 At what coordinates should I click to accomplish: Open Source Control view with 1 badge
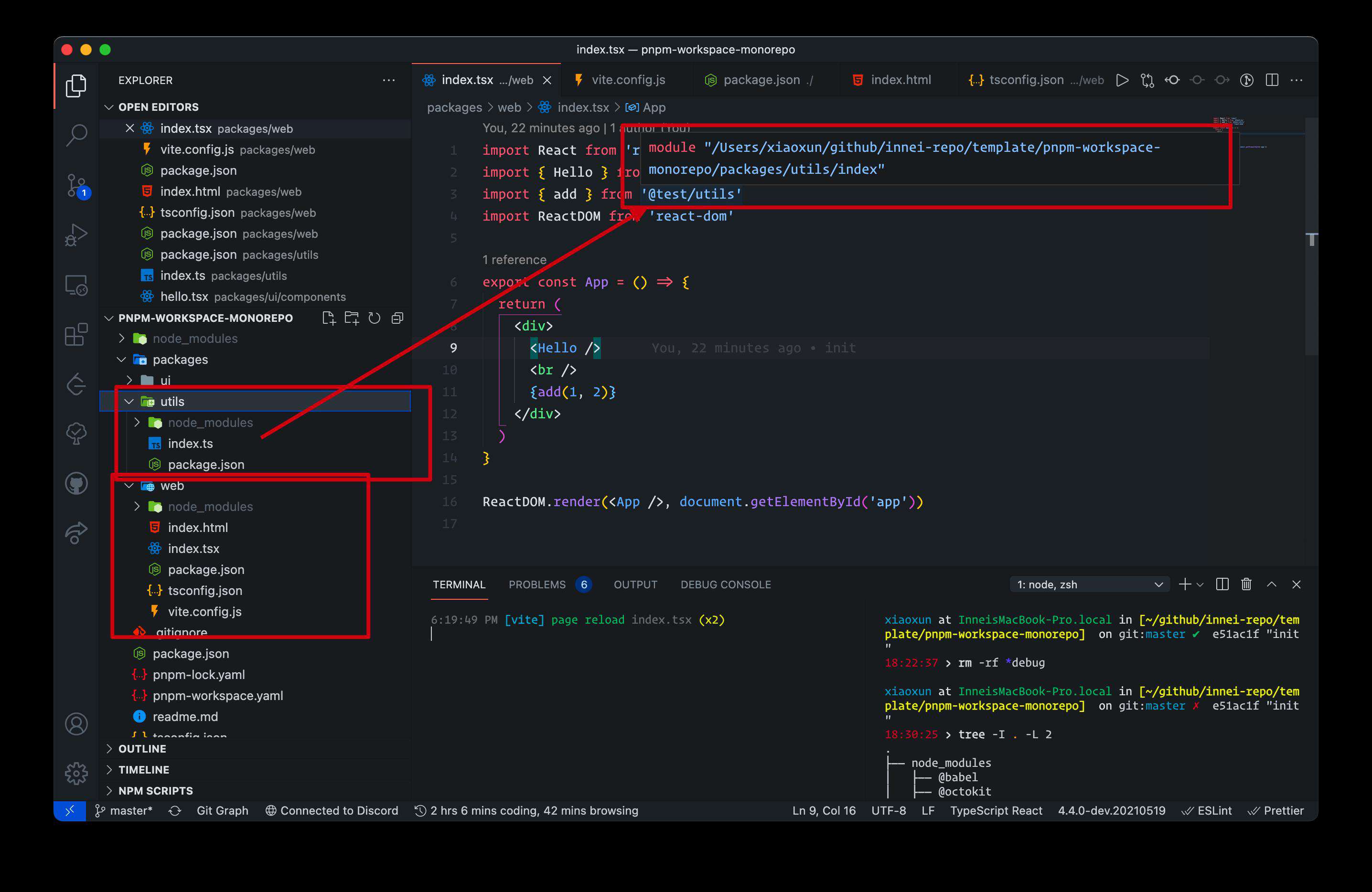76,186
